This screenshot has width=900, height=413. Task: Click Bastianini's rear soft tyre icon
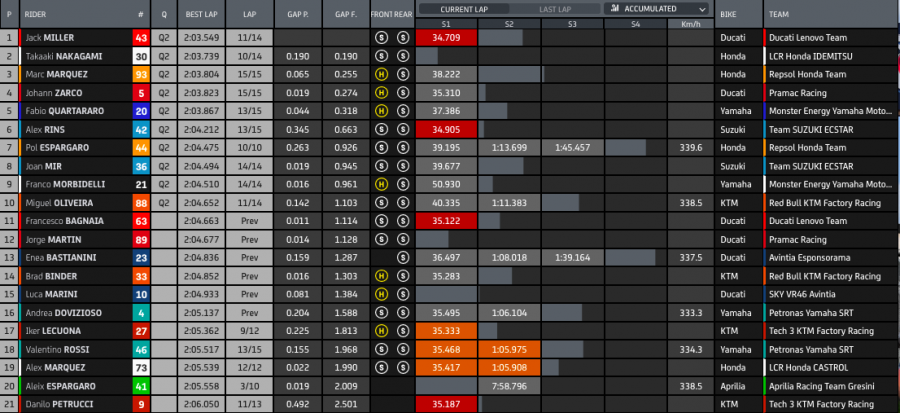402,258
